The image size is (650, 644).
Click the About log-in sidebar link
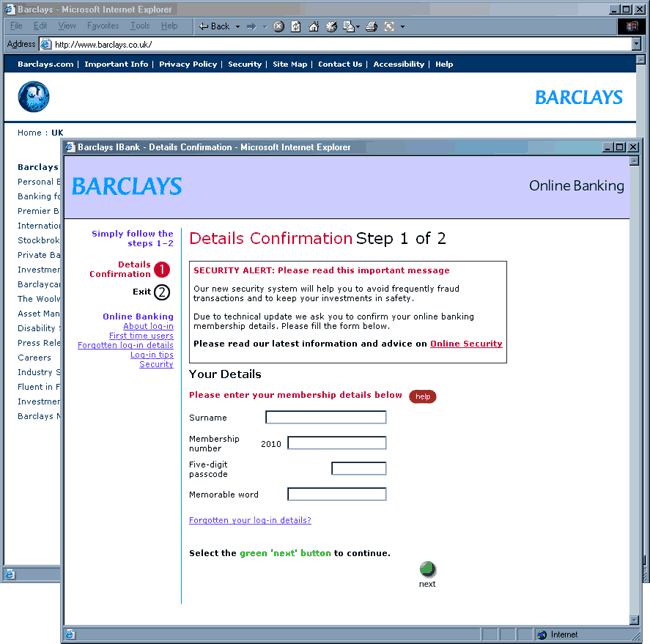click(x=148, y=326)
